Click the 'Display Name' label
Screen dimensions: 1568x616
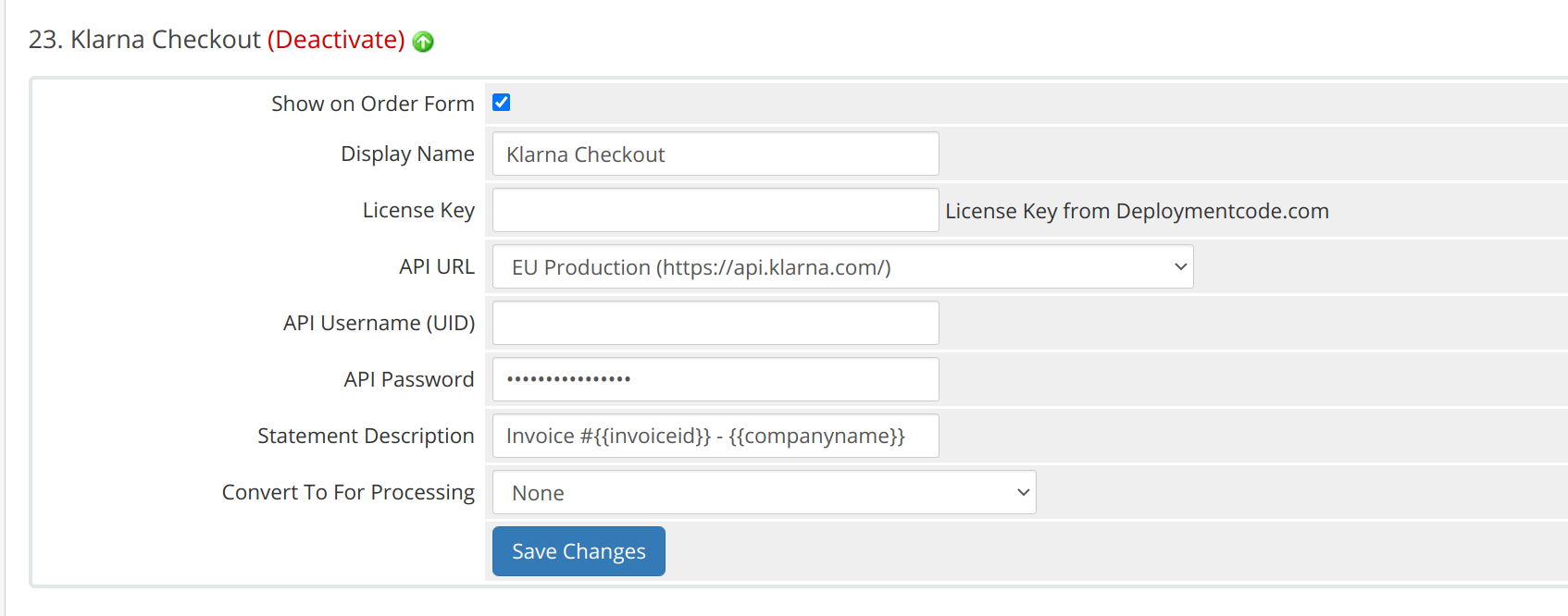407,154
